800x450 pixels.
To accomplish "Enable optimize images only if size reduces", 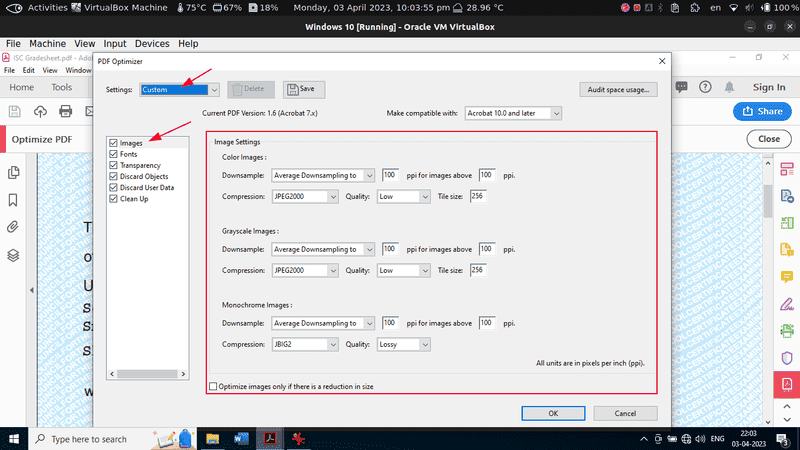I will coord(213,387).
